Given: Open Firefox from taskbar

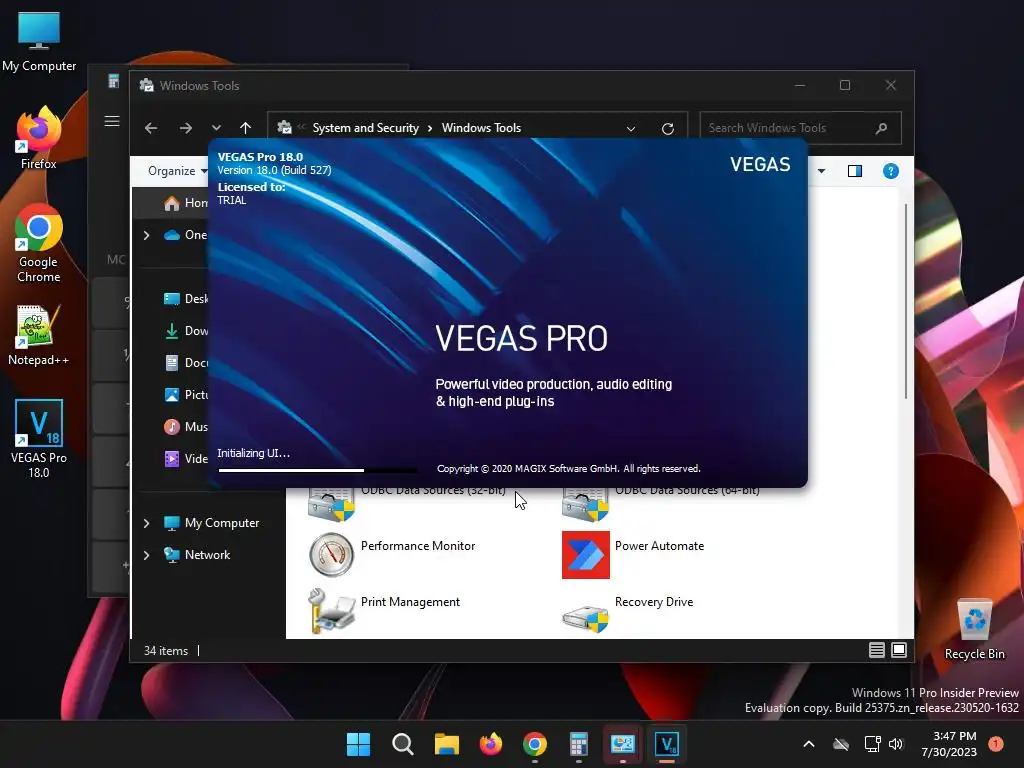Looking at the screenshot, I should [490, 744].
